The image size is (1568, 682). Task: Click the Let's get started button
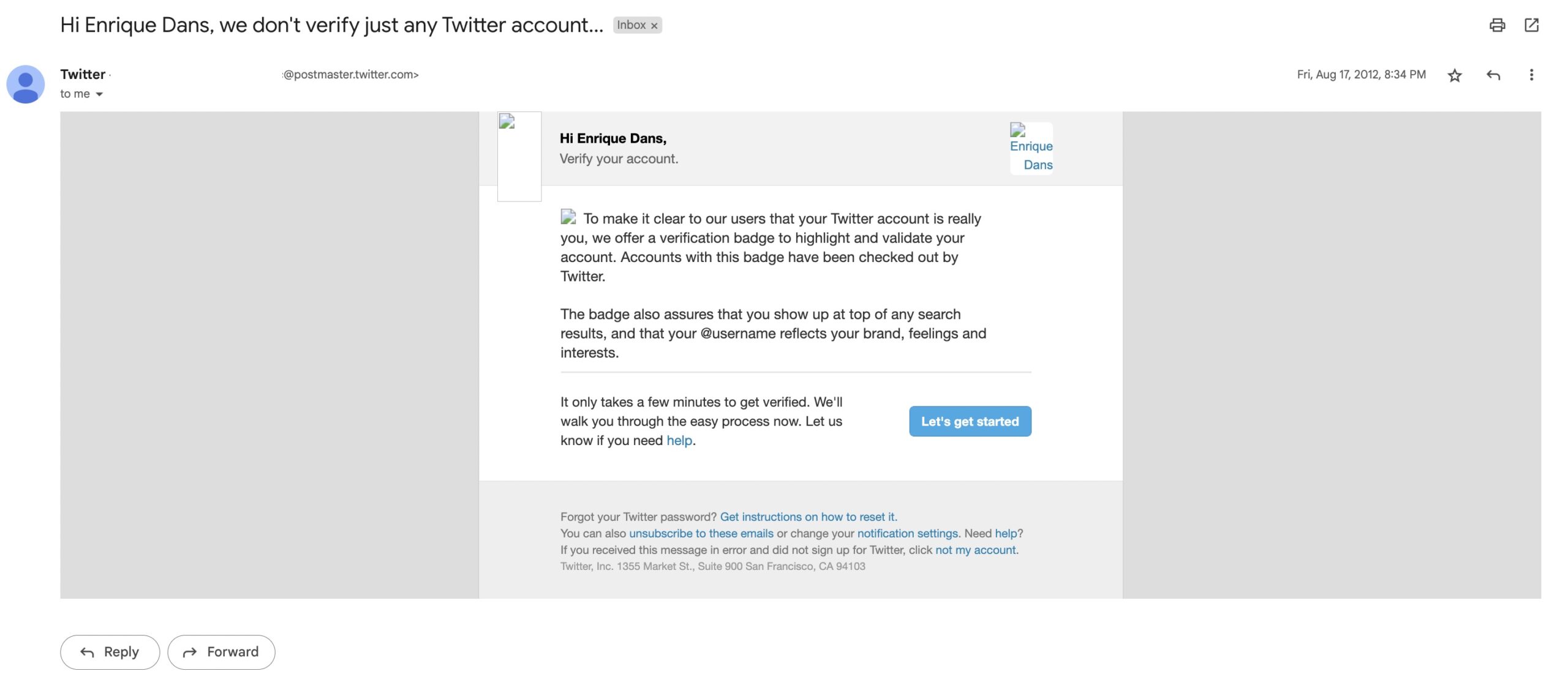click(x=970, y=421)
